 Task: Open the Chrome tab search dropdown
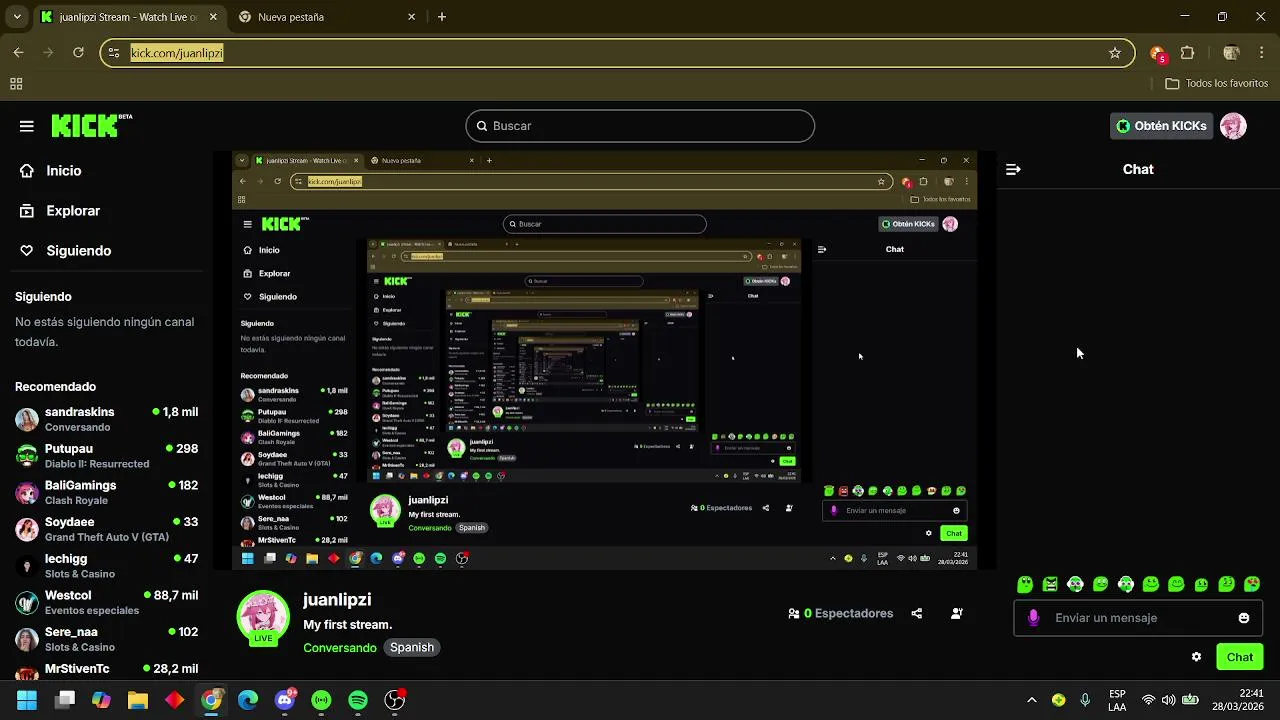[x=16, y=17]
